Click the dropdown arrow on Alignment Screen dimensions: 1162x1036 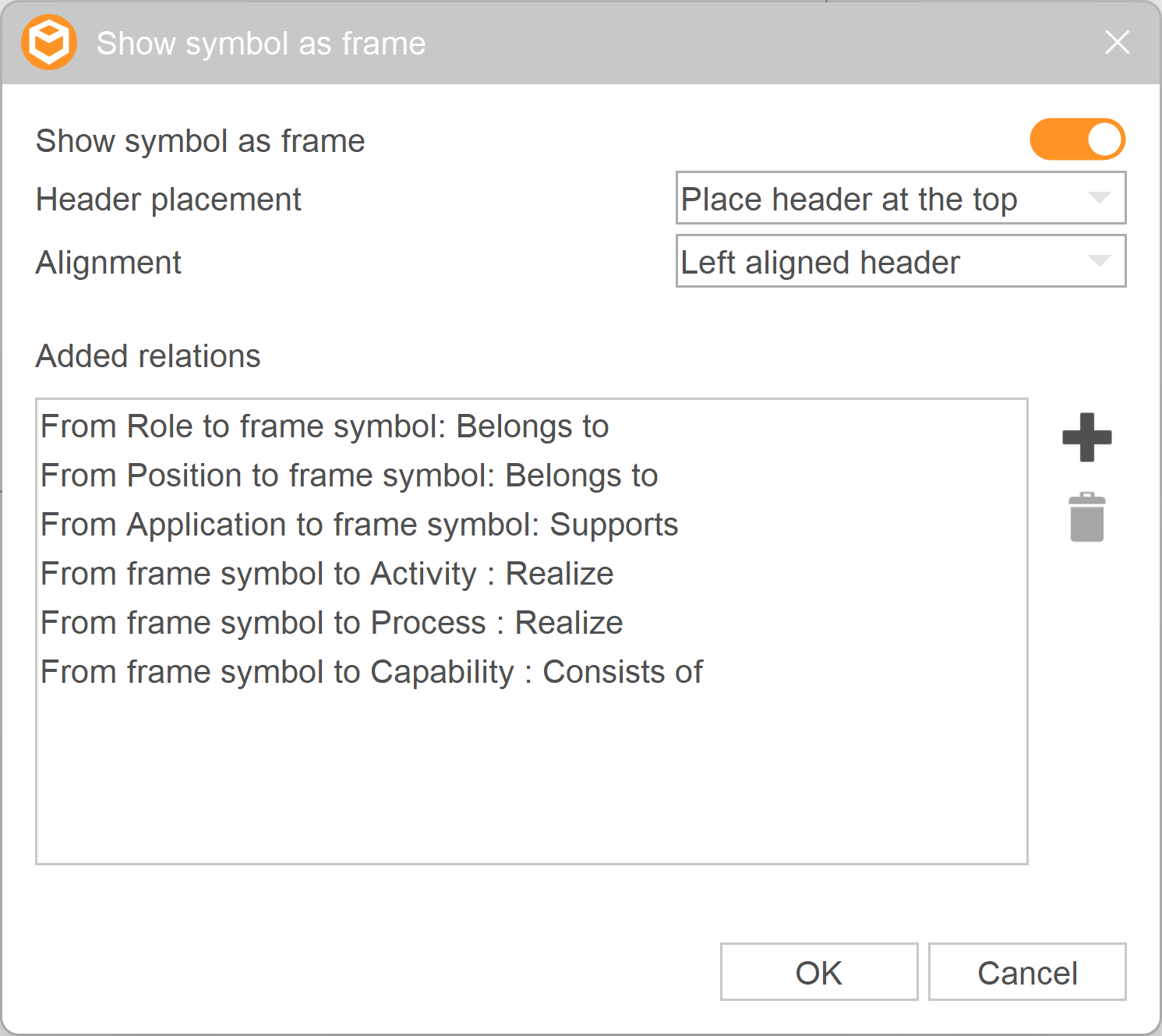1100,261
